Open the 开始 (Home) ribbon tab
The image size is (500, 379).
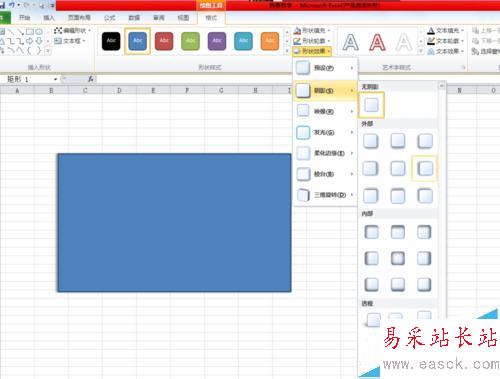coord(24,18)
